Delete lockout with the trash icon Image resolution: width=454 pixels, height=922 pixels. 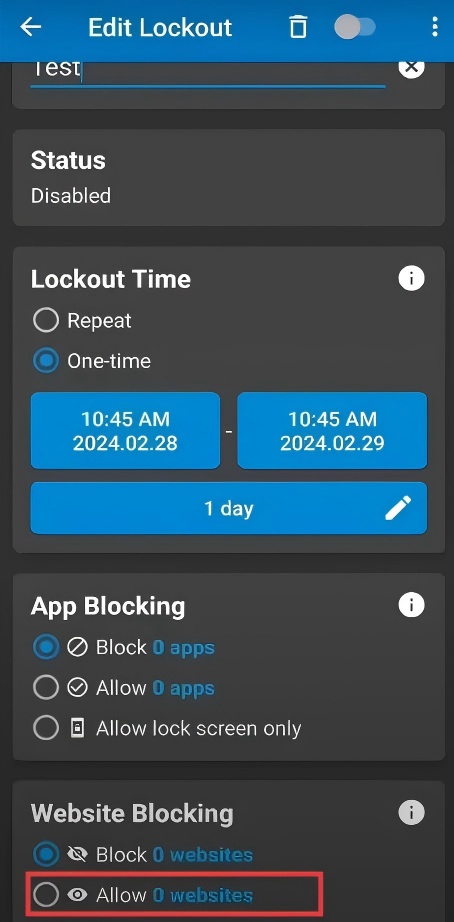click(298, 27)
